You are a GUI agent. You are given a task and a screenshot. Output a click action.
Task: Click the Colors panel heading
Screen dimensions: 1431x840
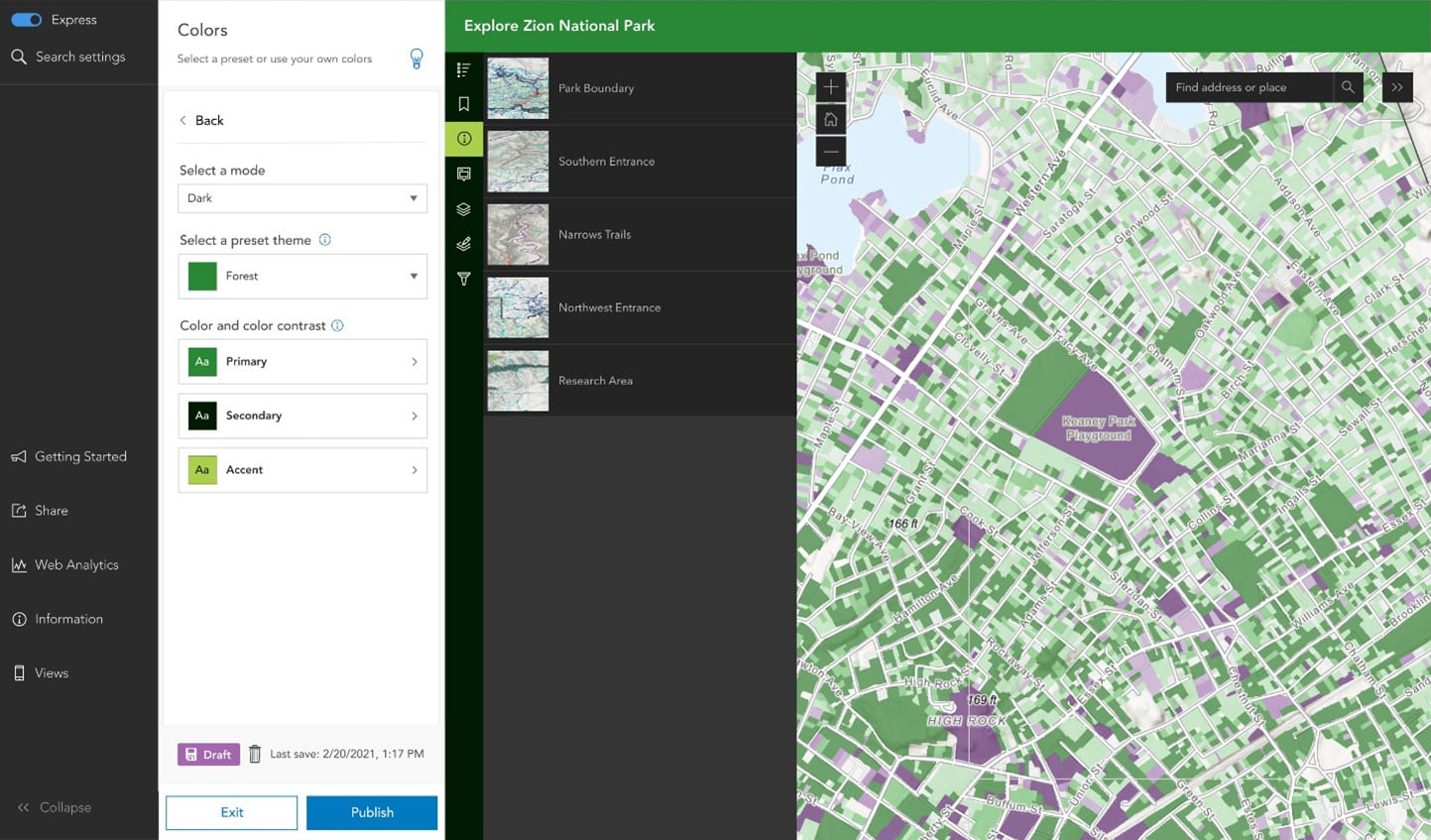coord(202,30)
